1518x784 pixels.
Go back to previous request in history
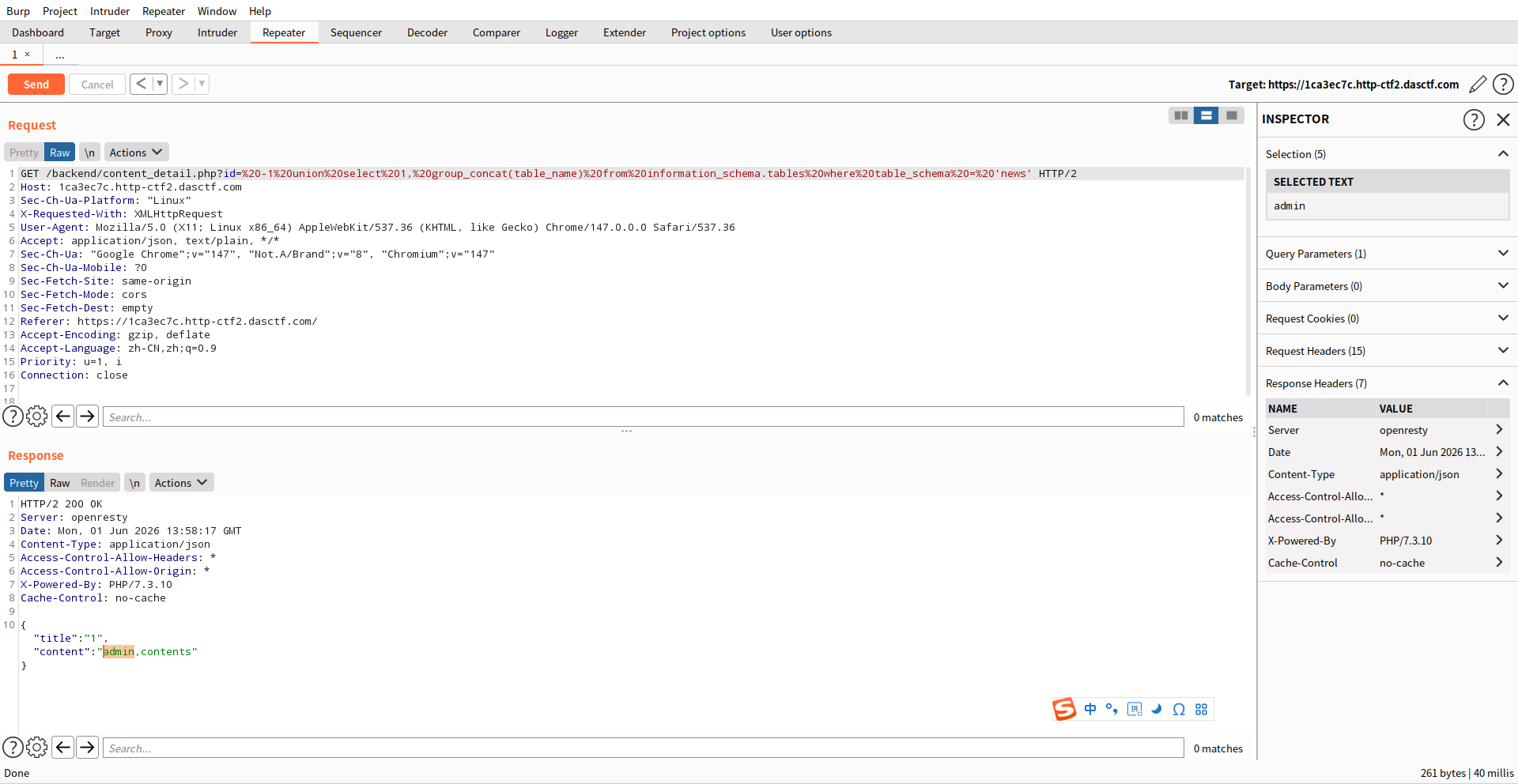[x=141, y=84]
